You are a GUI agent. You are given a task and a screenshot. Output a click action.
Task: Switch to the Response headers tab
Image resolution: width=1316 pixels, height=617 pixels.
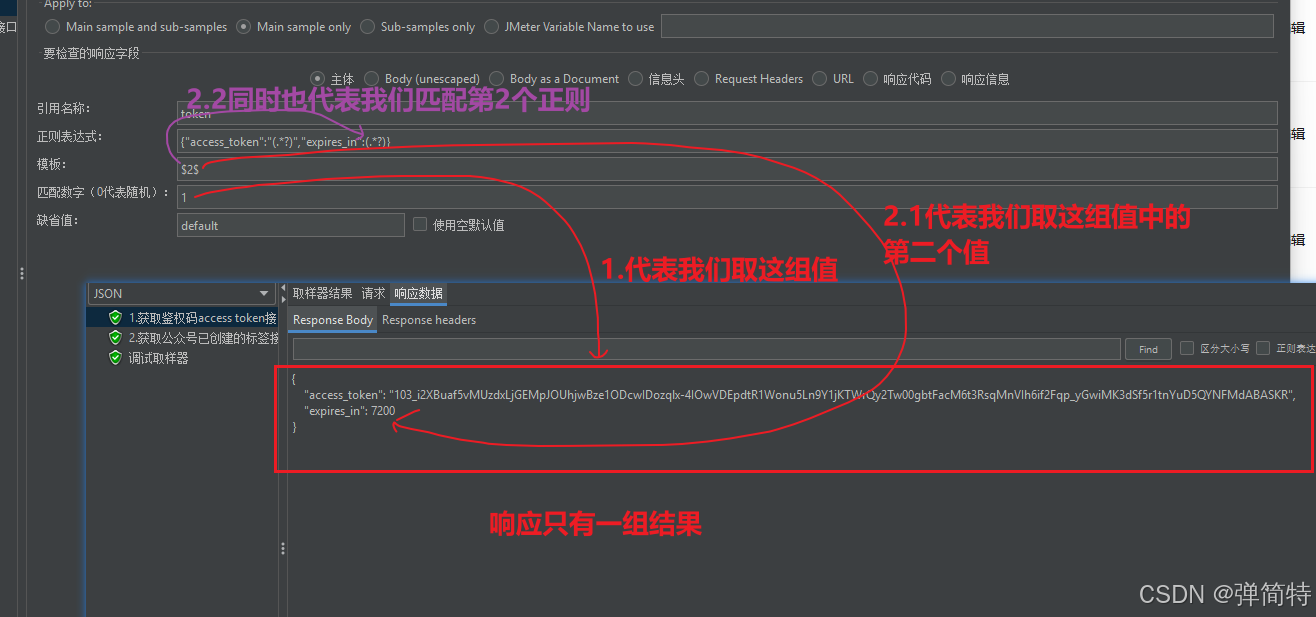click(428, 319)
